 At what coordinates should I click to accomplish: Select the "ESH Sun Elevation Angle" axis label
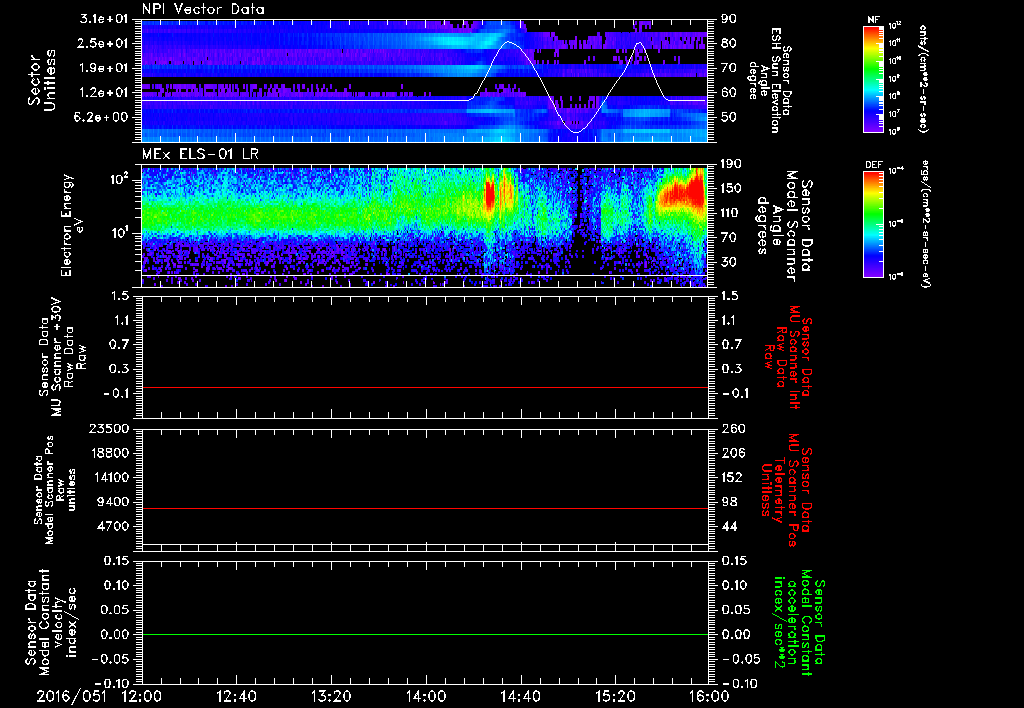point(769,80)
